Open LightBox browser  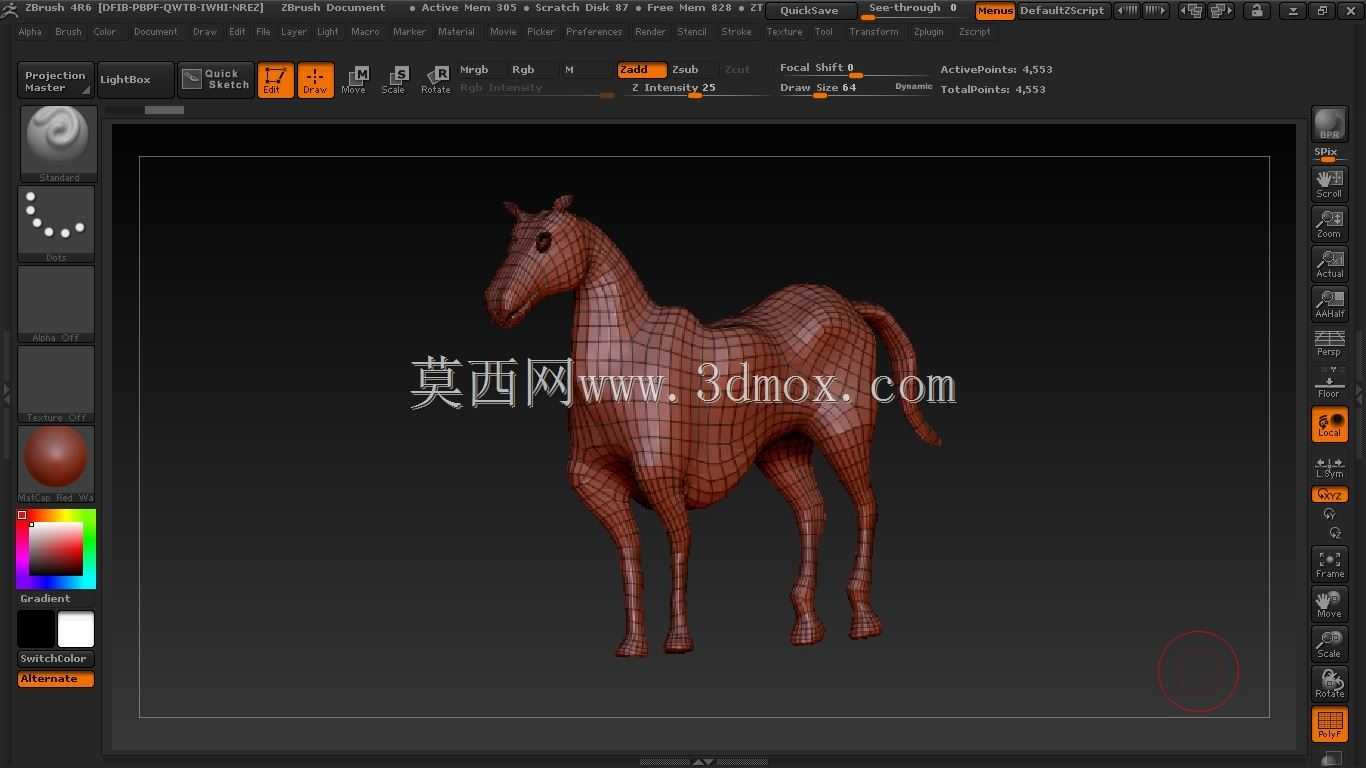point(135,80)
